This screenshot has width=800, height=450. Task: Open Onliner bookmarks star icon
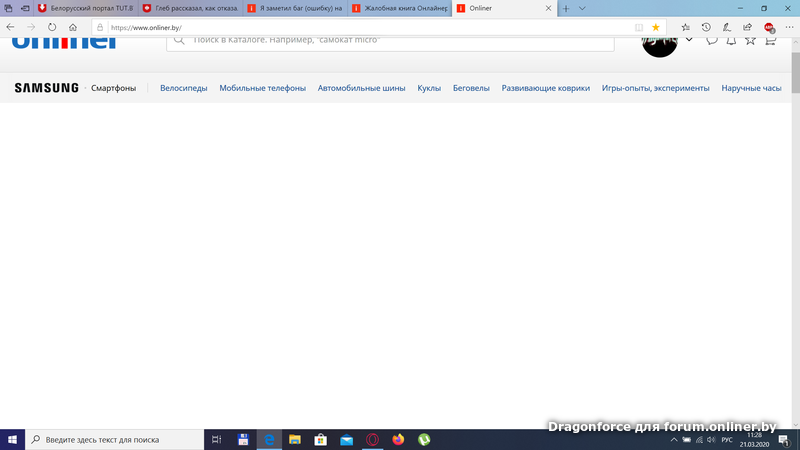[750, 41]
